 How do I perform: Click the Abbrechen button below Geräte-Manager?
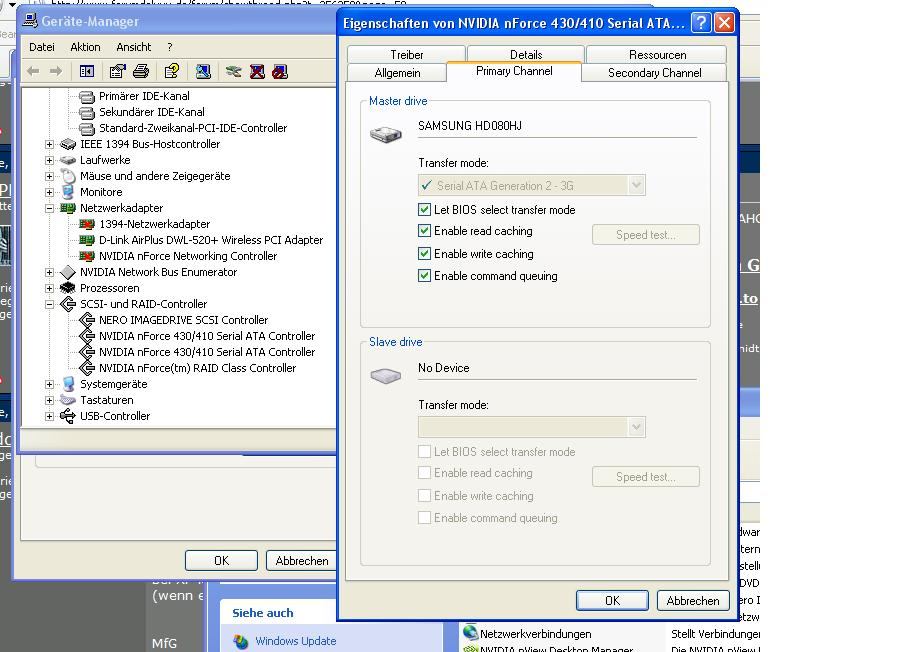[301, 561]
